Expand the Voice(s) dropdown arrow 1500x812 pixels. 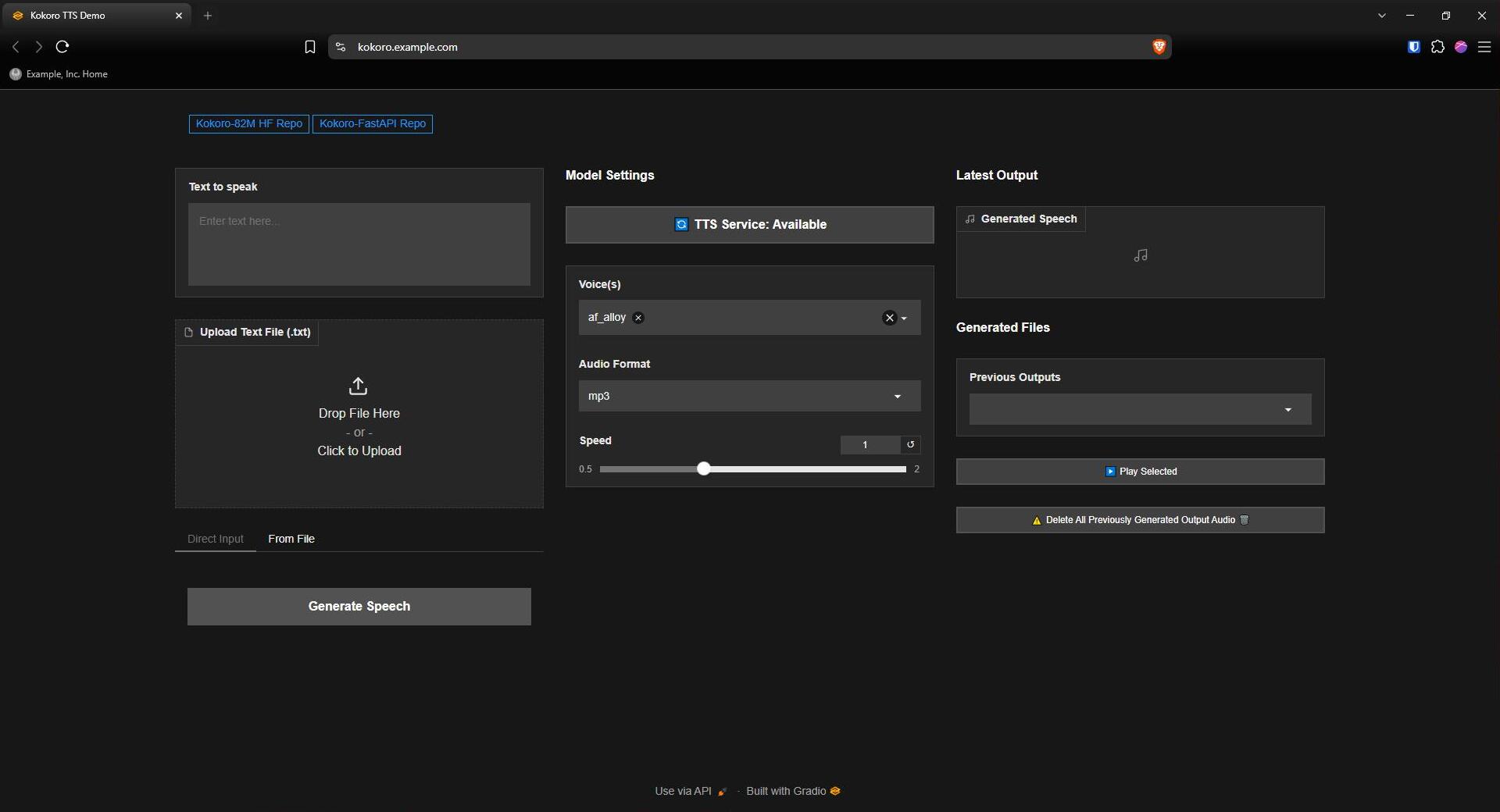(x=904, y=319)
